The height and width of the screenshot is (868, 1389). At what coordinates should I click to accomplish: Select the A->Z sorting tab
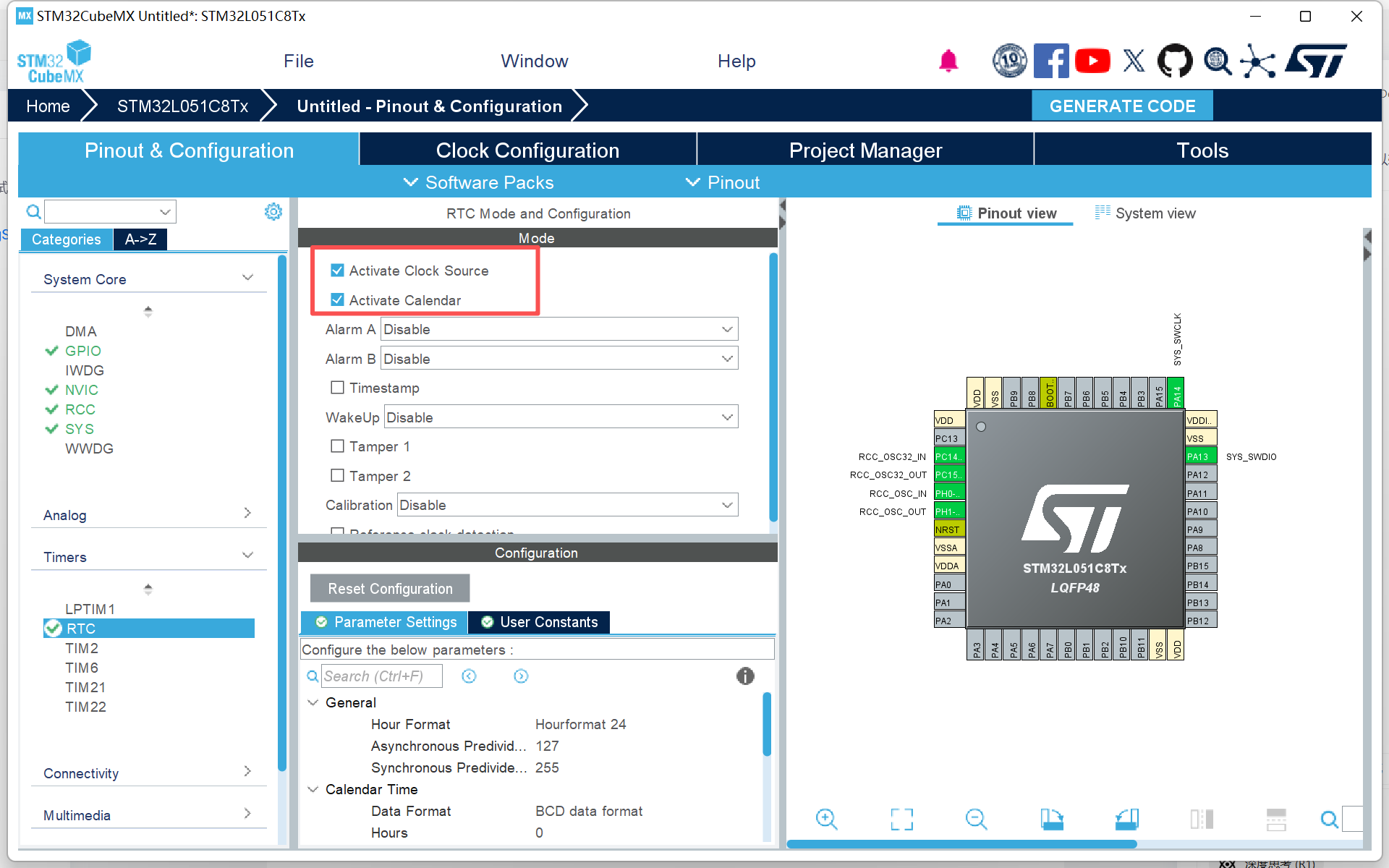click(140, 239)
